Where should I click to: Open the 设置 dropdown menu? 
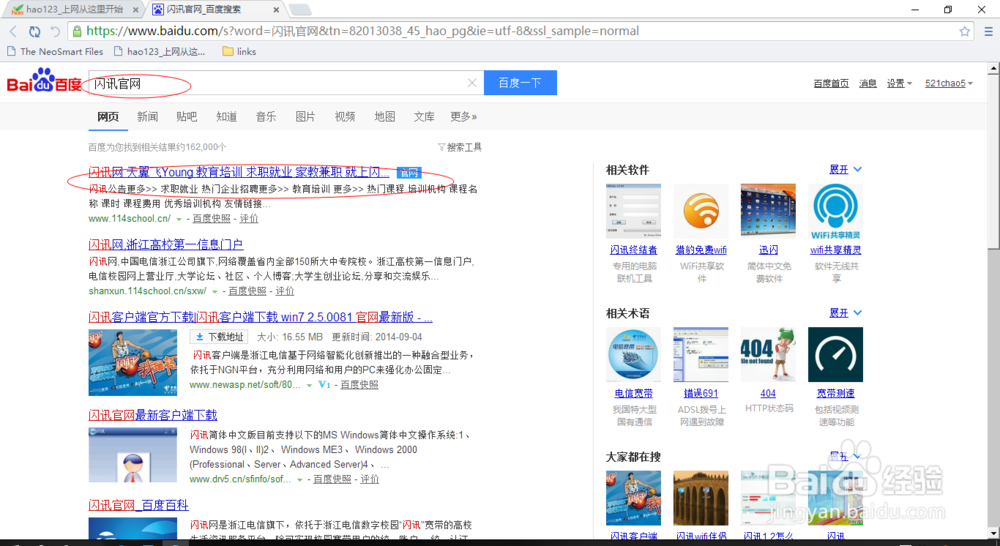899,84
